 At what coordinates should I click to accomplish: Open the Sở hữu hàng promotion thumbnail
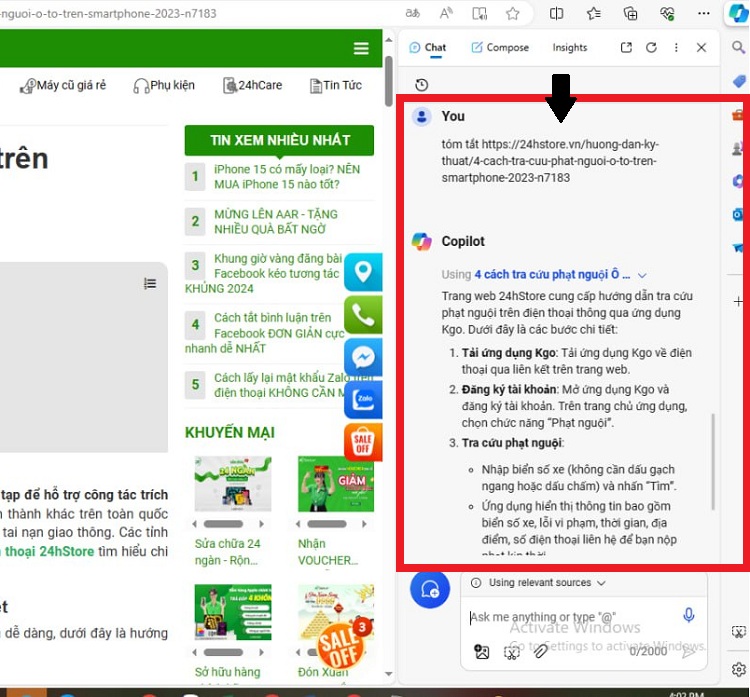[x=233, y=612]
